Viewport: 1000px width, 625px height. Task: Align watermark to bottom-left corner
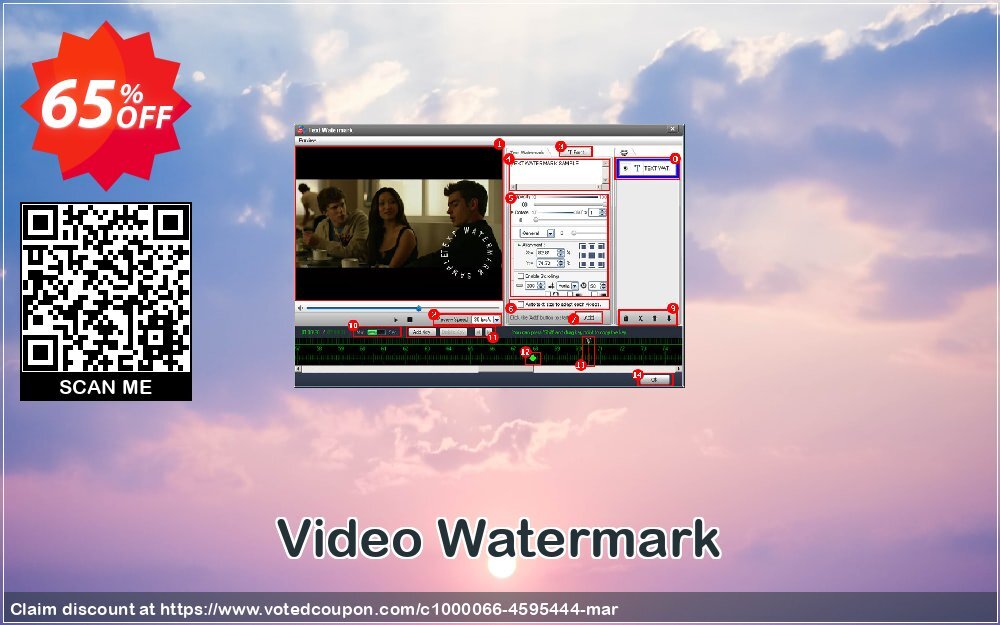pos(583,264)
